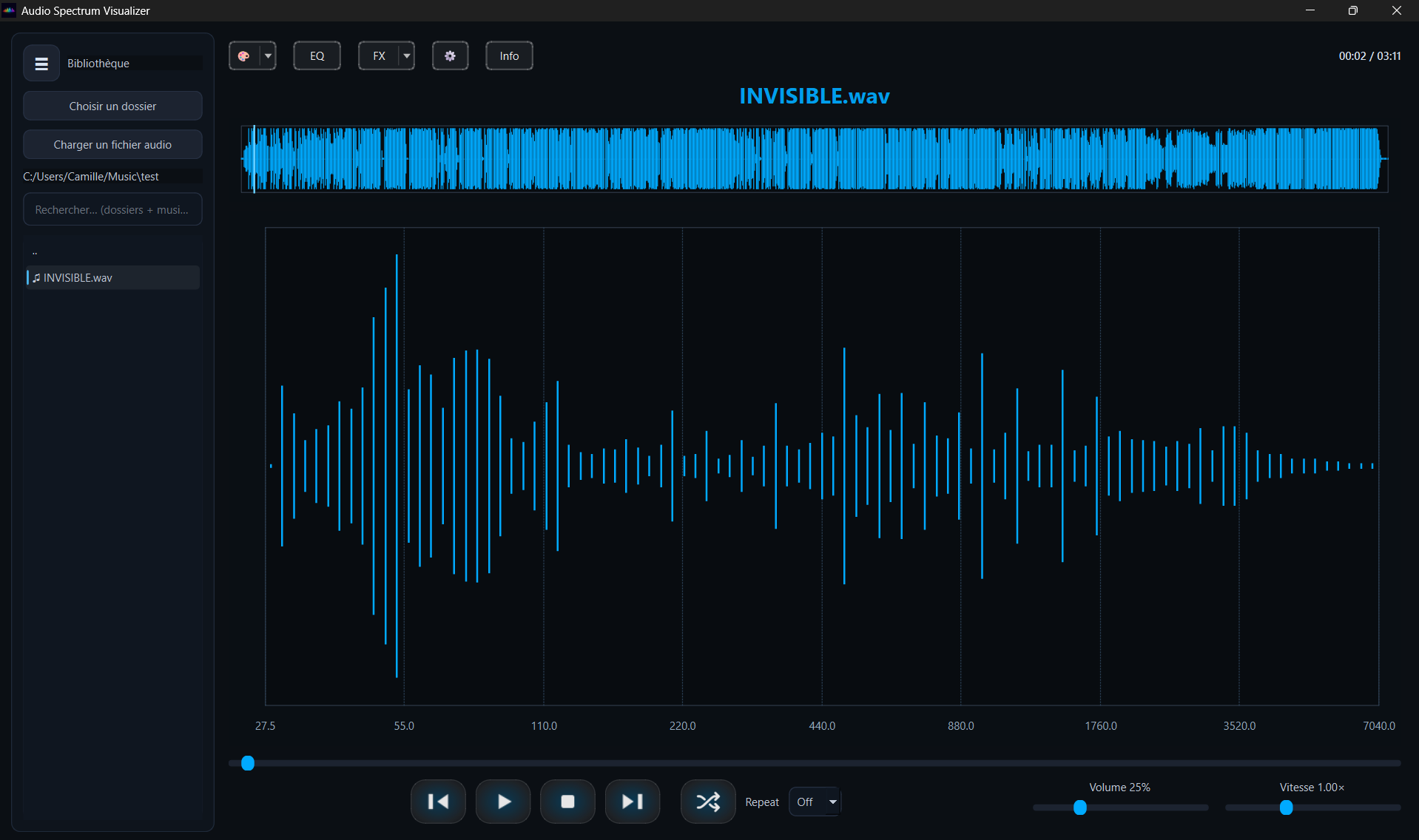Jump back to the previous track
Screen dimensions: 1419x840
tap(438, 802)
